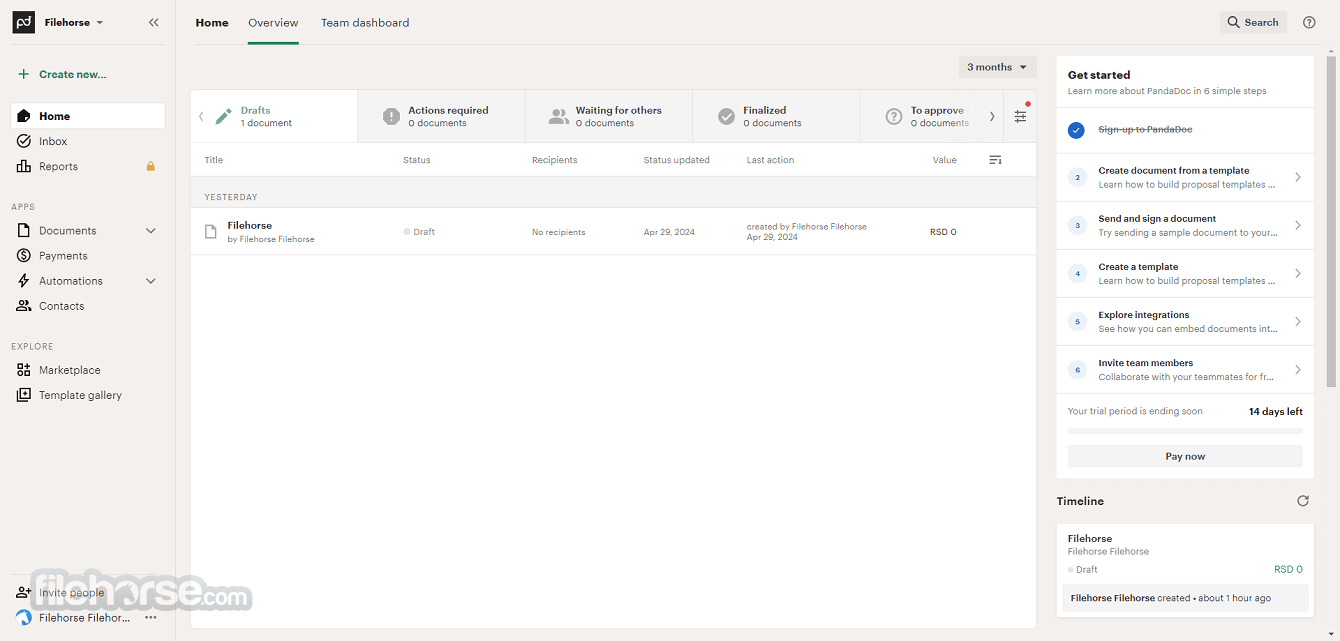Viewport: 1340px width, 641px height.
Task: Click the Filehorse user avatar
Action: coord(24,618)
